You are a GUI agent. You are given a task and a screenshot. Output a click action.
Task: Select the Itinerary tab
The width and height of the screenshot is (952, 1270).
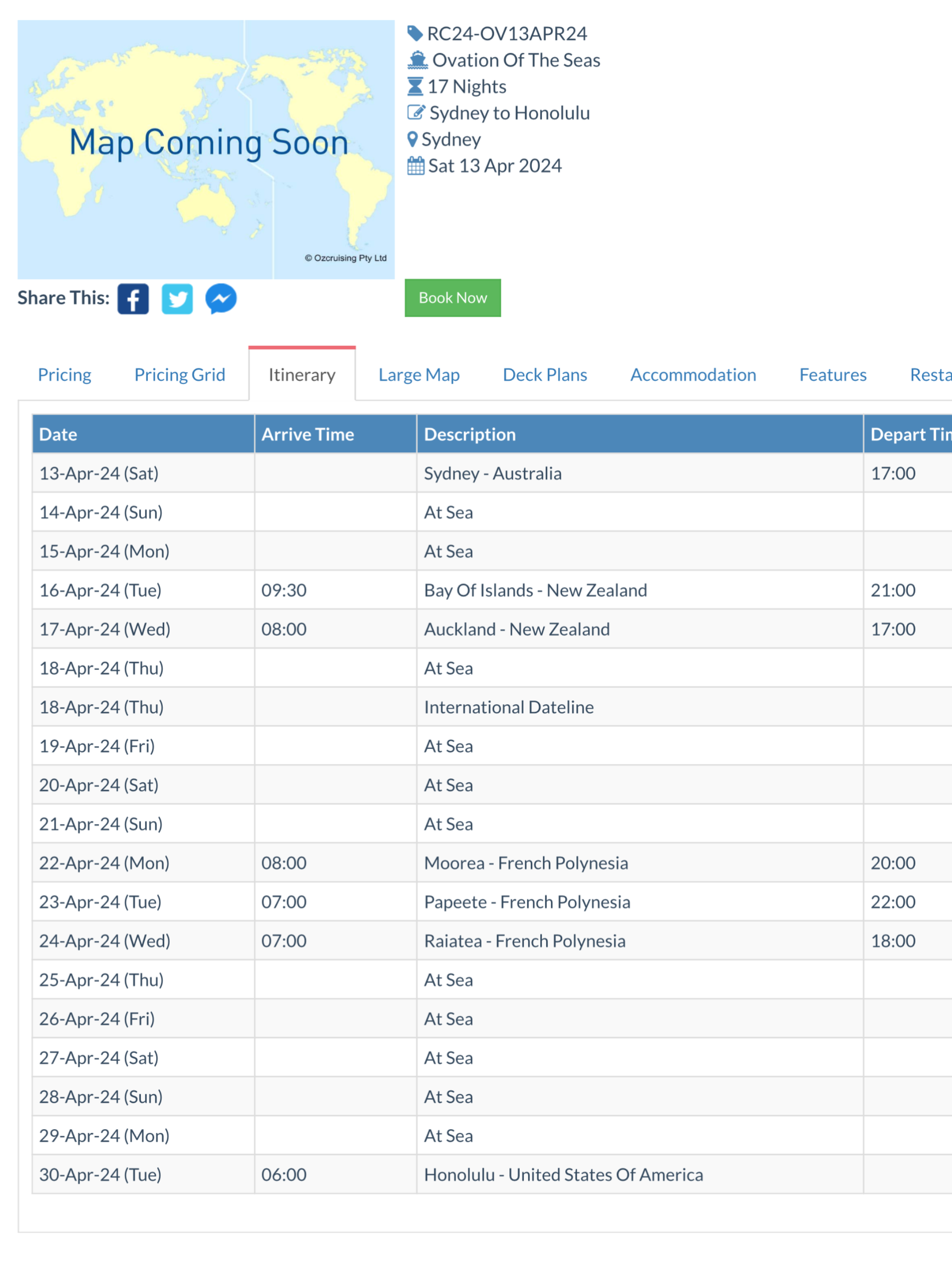(x=302, y=375)
